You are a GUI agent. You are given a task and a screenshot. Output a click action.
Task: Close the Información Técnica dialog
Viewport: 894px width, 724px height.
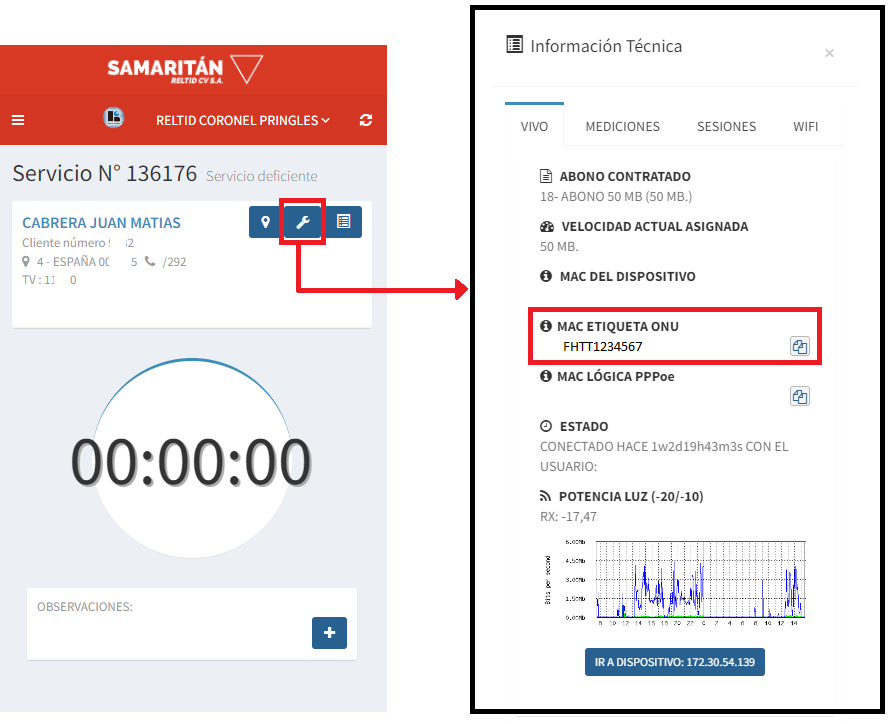829,53
